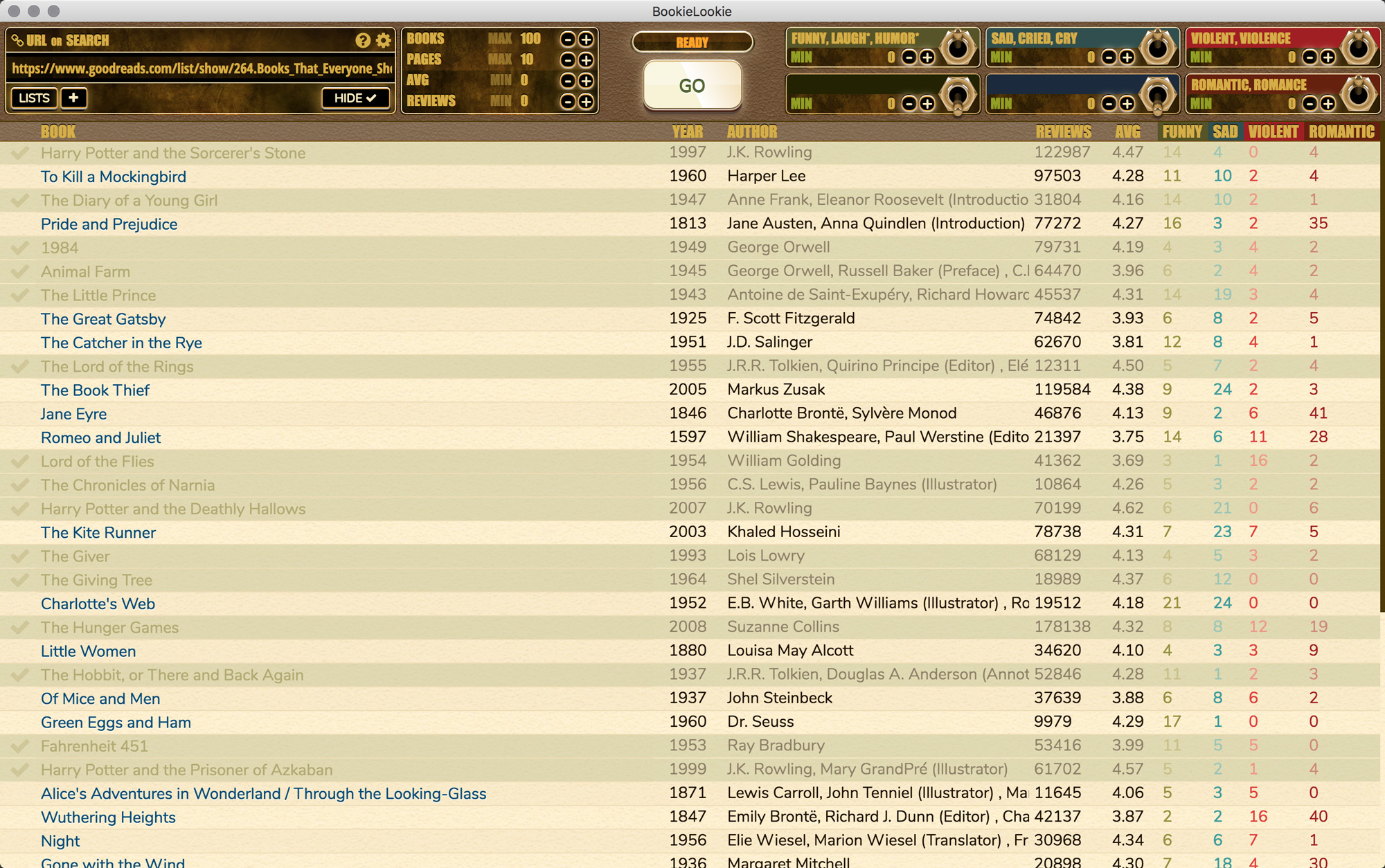
Task: Increase REVIEWS min with plus button
Action: [586, 101]
